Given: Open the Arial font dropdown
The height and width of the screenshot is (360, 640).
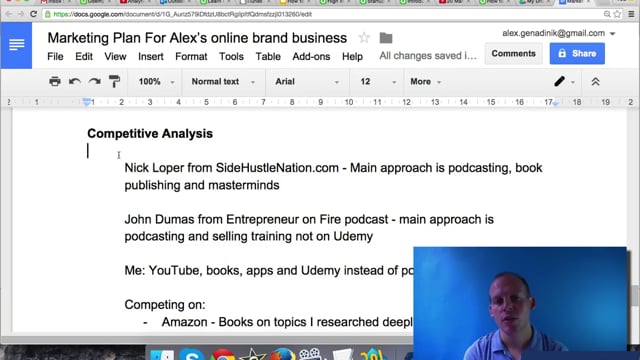Looking at the screenshot, I should [x=307, y=82].
